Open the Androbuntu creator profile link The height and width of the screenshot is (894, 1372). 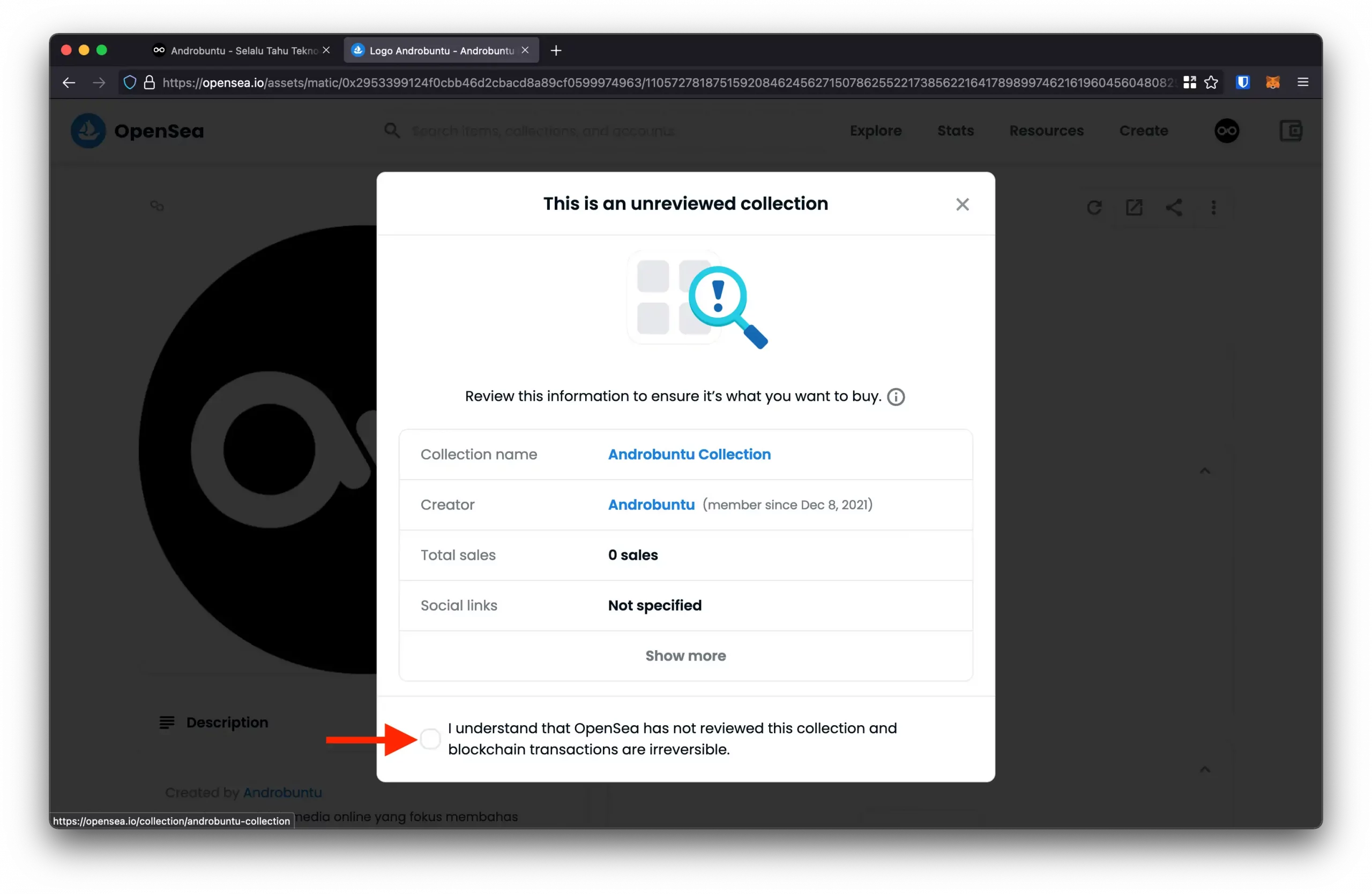pos(651,505)
